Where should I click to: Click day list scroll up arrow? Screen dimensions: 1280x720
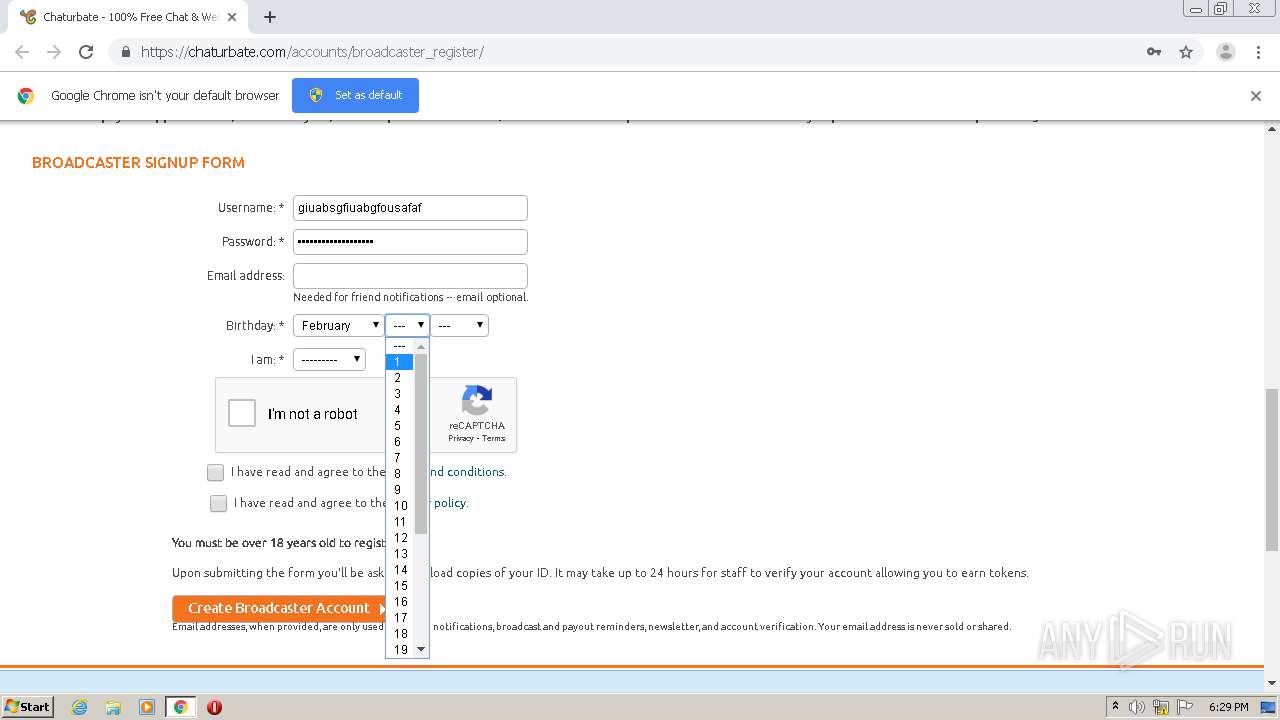[x=421, y=346]
